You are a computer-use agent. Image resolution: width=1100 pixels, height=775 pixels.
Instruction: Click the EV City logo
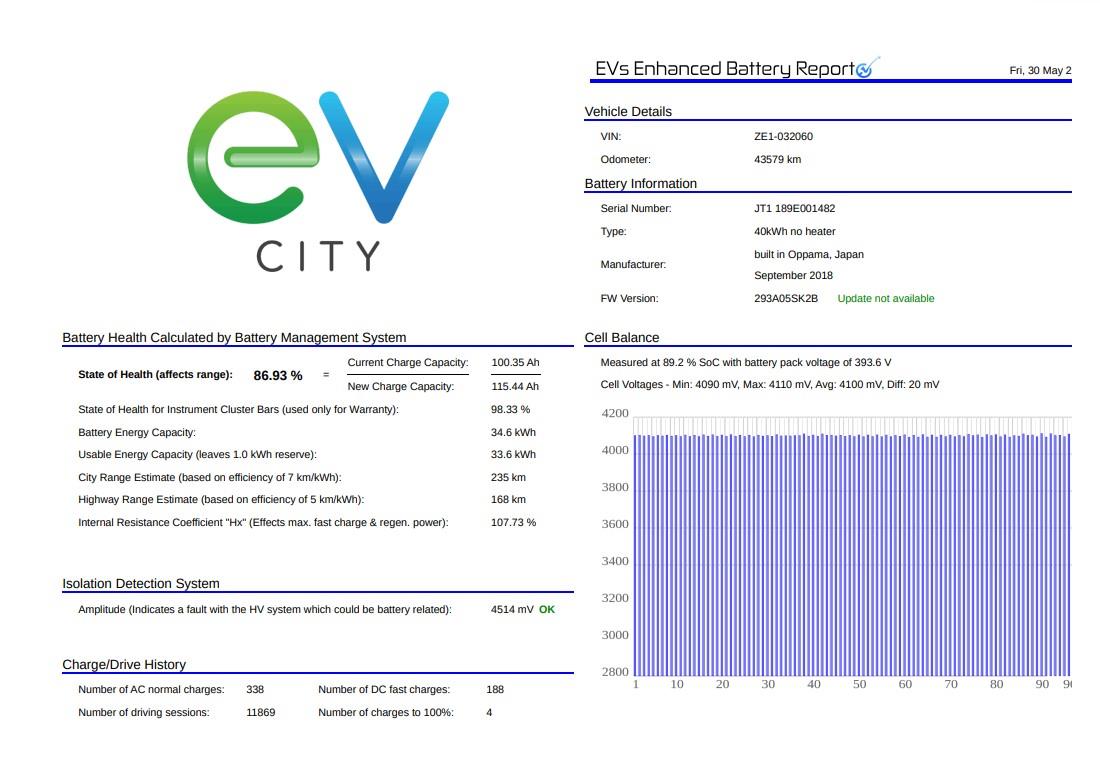[318, 181]
